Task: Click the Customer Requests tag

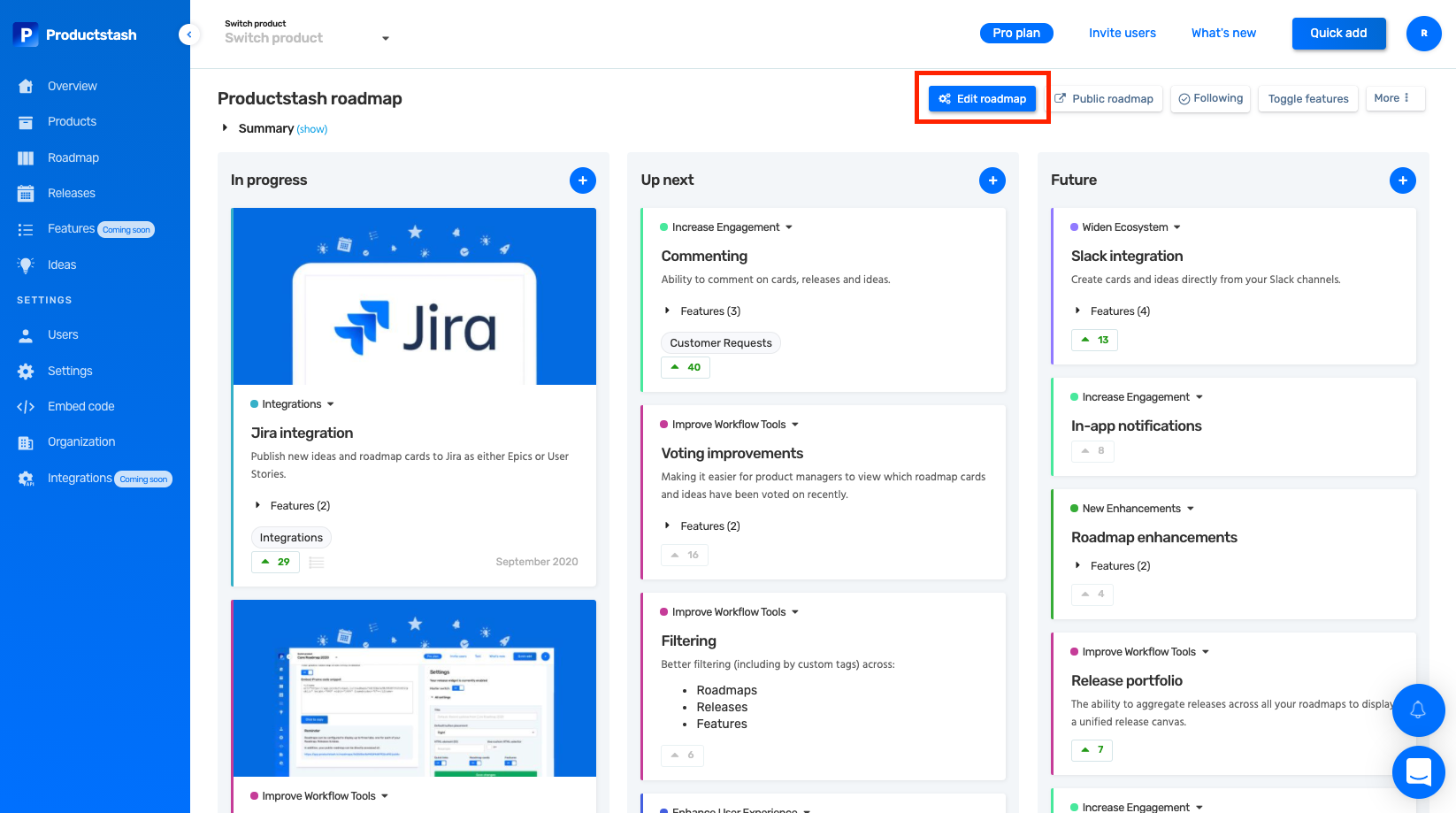Action: [x=721, y=343]
